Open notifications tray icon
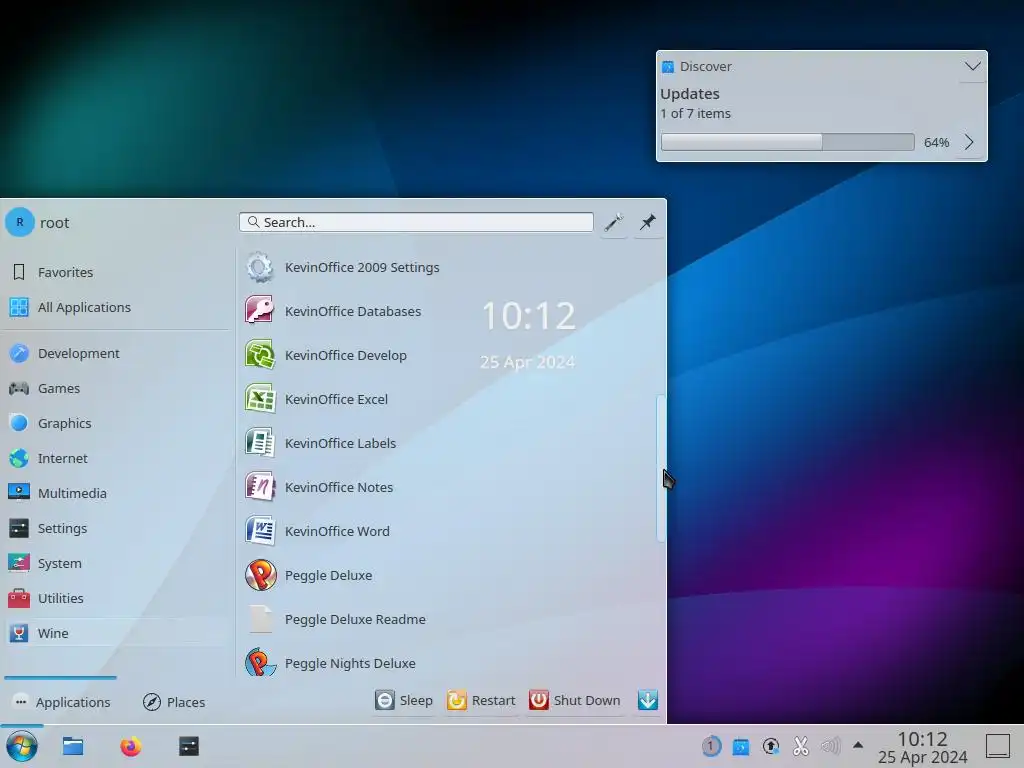The image size is (1024, 768). coord(711,746)
